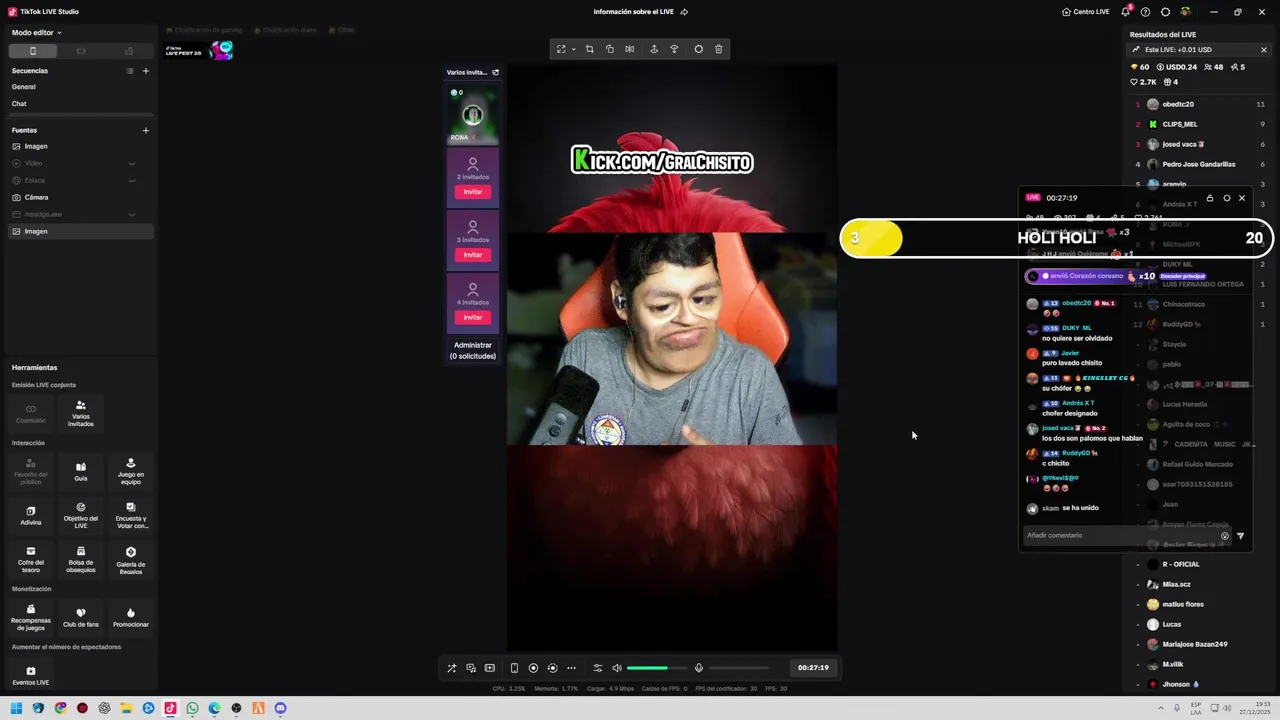Click the magic wand effects icon
The width and height of the screenshot is (1280, 720).
[x=451, y=668]
